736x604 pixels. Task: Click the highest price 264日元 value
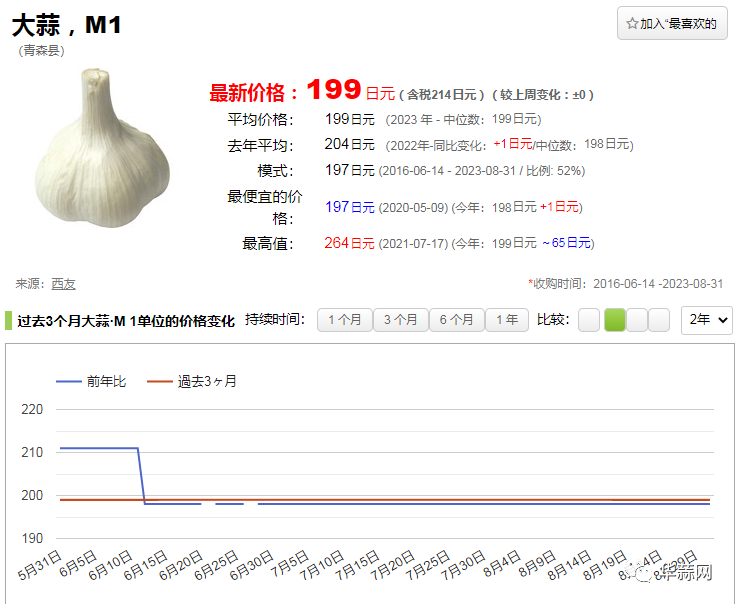click(x=349, y=243)
